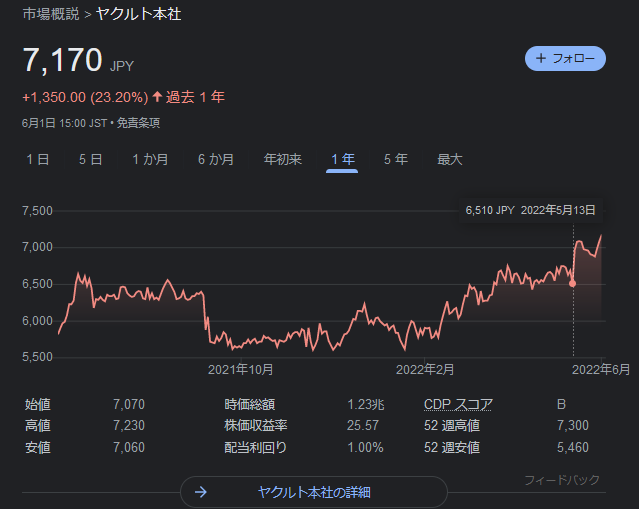This screenshot has width=639, height=509.
Task: Click the 52 週安値 value 5,460
Action: point(573,447)
